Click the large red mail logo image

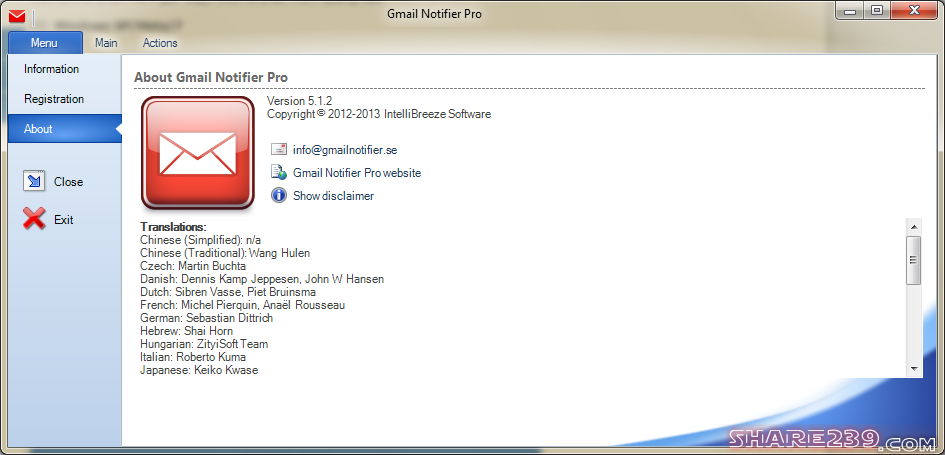click(198, 153)
